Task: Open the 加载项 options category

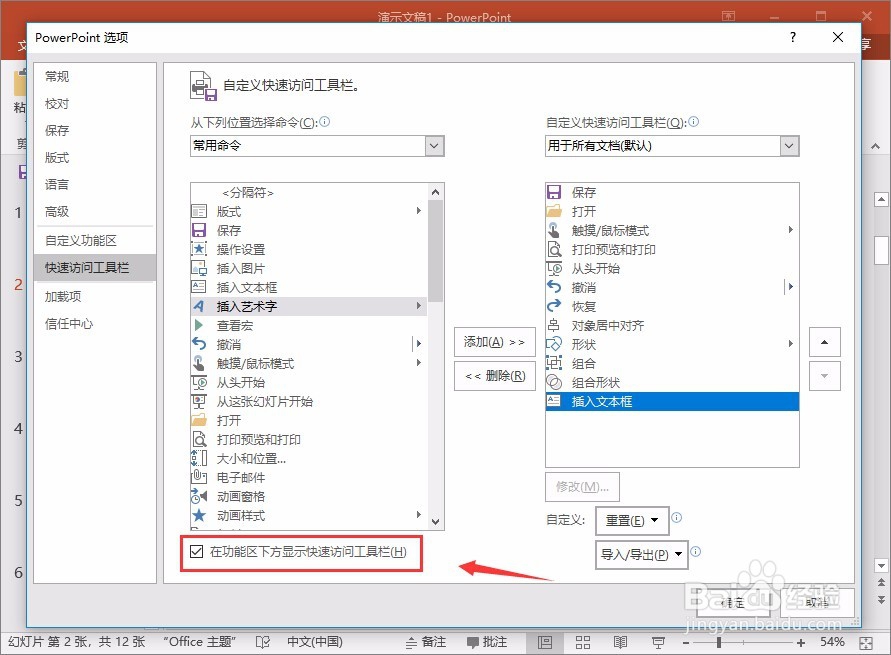Action: 63,296
